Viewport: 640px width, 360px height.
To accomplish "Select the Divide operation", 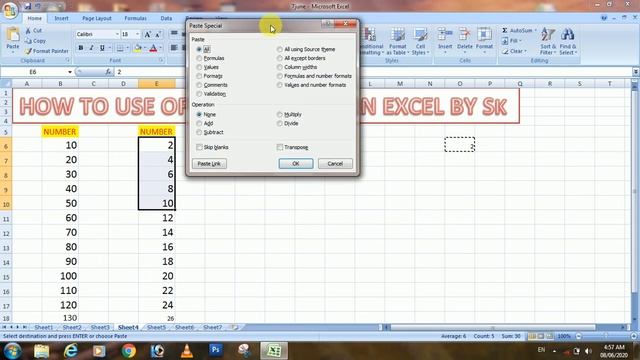I will click(x=280, y=123).
